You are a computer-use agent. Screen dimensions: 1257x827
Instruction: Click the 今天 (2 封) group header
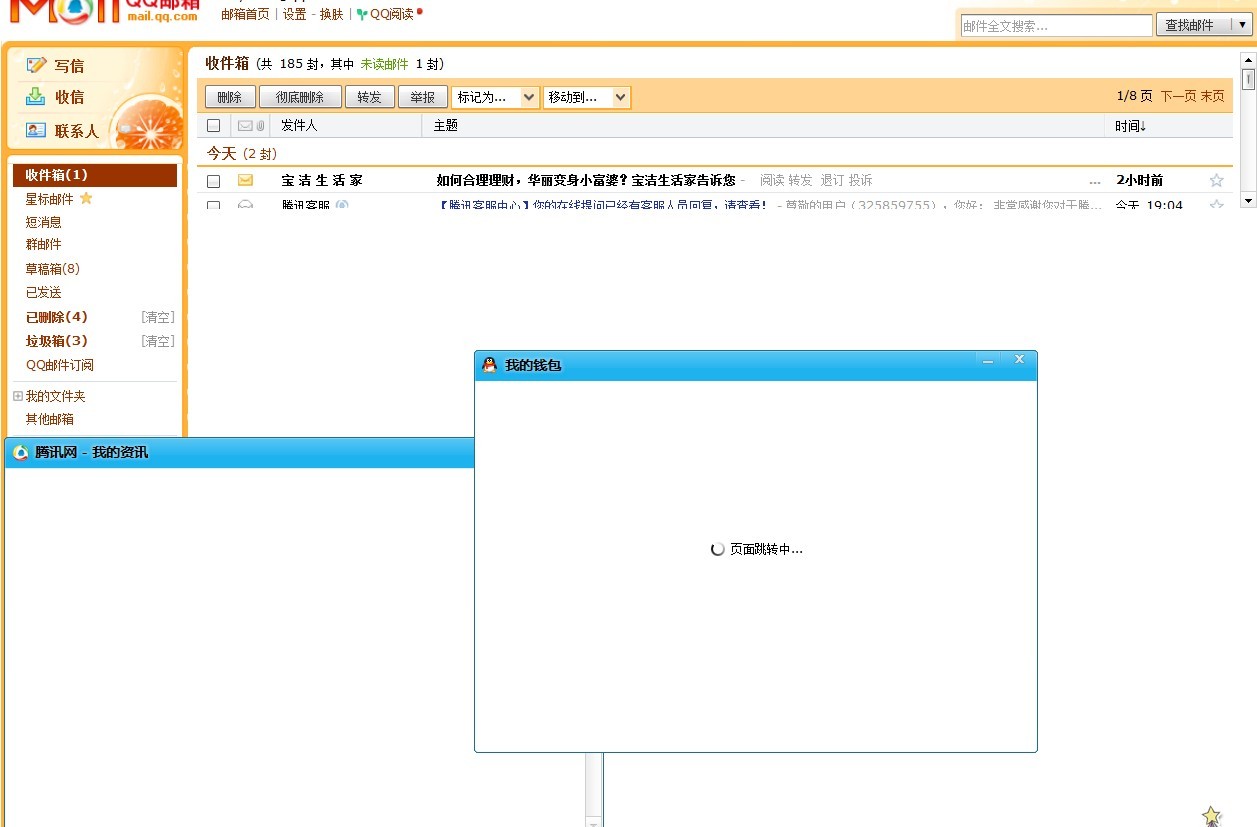click(x=242, y=153)
